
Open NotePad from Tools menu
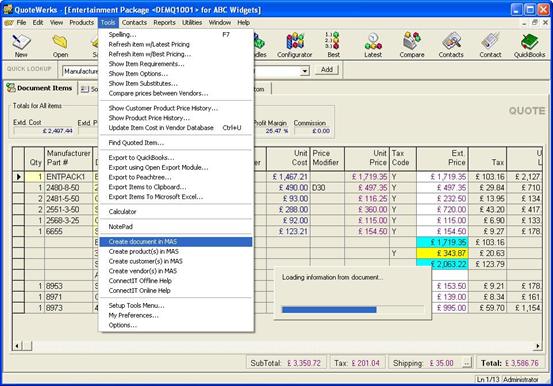pos(176,227)
